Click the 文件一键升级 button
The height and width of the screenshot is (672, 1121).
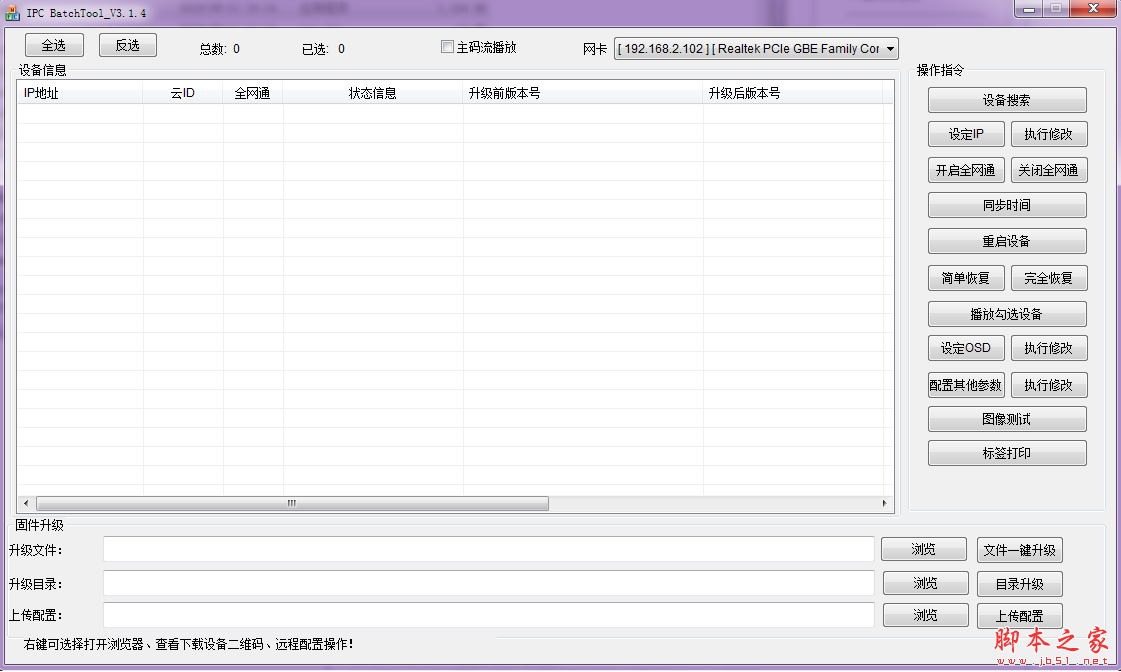(1019, 550)
